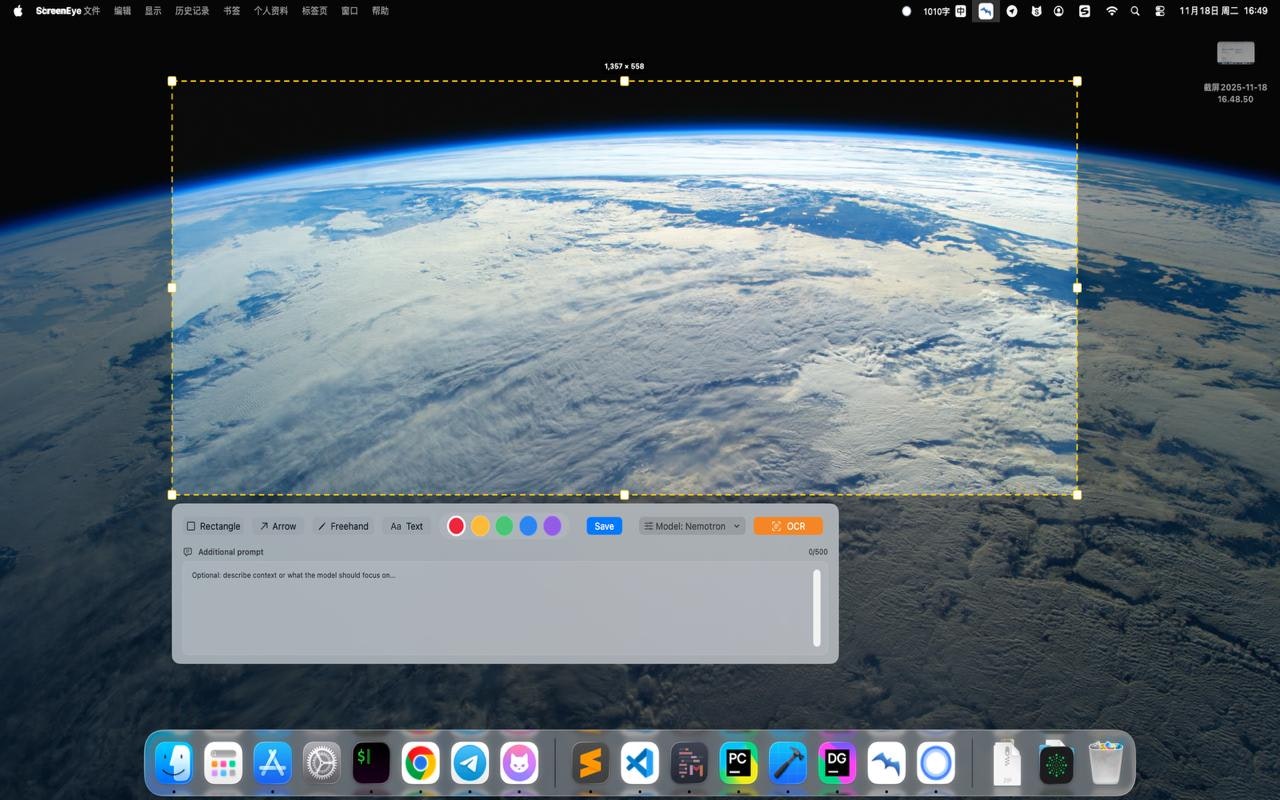This screenshot has height=800, width=1280.
Task: Open the Additional prompt comment icon
Action: 187,551
